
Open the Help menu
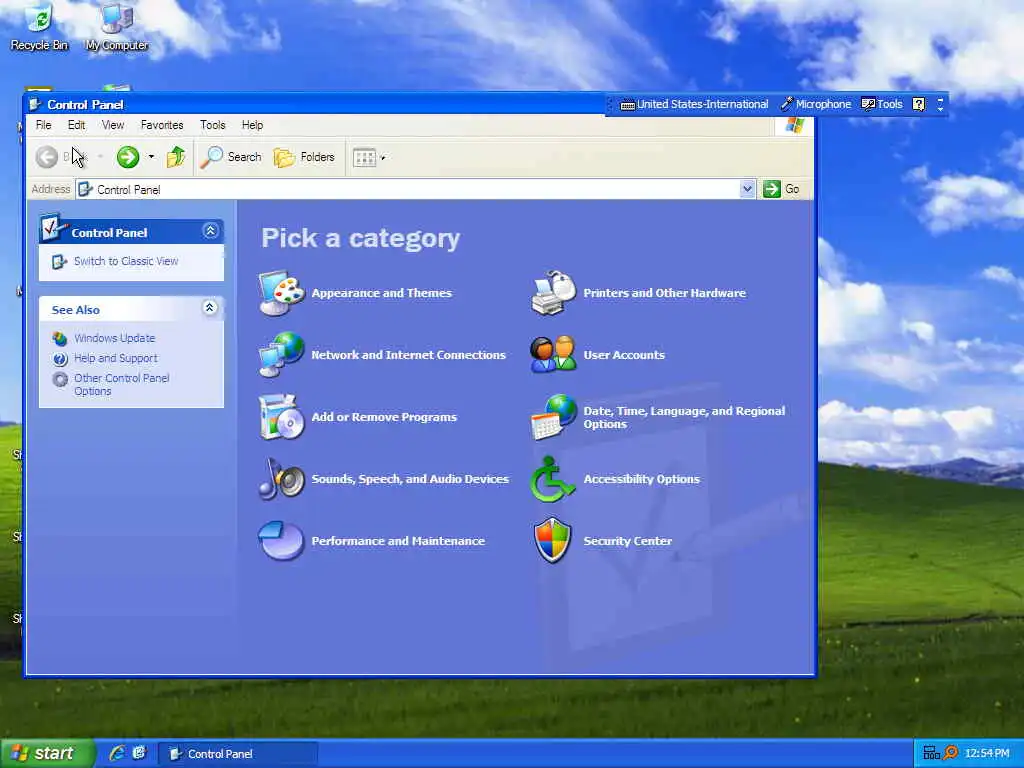pos(252,125)
